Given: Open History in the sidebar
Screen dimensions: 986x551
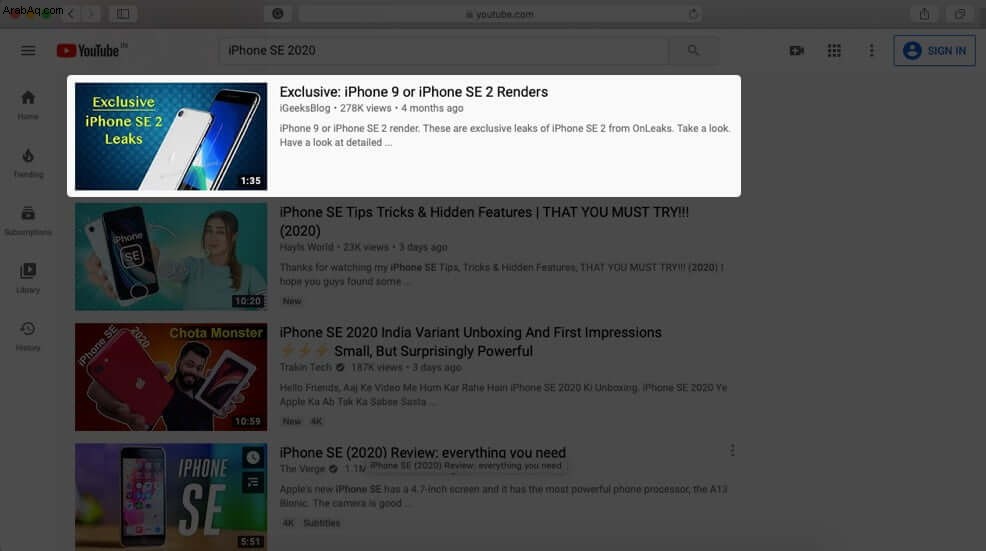Looking at the screenshot, I should pyautogui.click(x=28, y=336).
